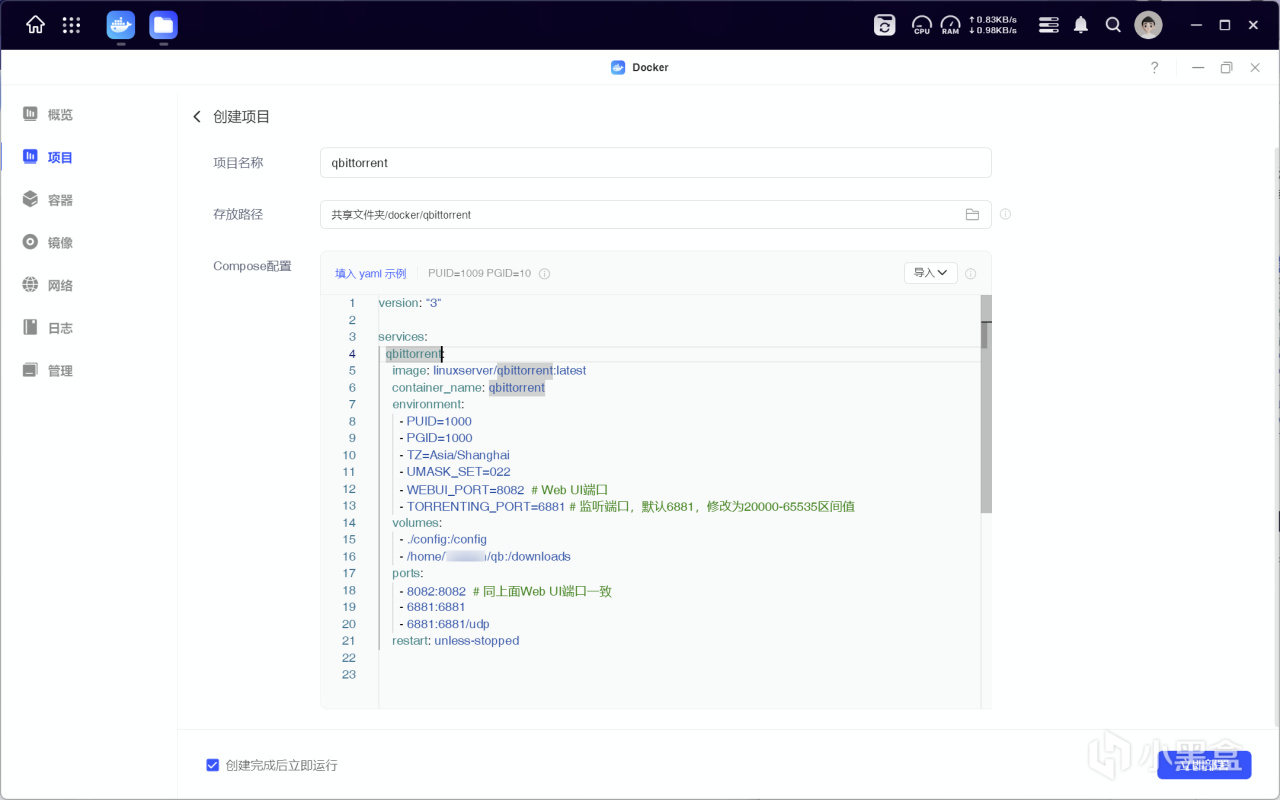Click the compose editor vertical scrollbar
The height and width of the screenshot is (800, 1280).
[x=986, y=404]
